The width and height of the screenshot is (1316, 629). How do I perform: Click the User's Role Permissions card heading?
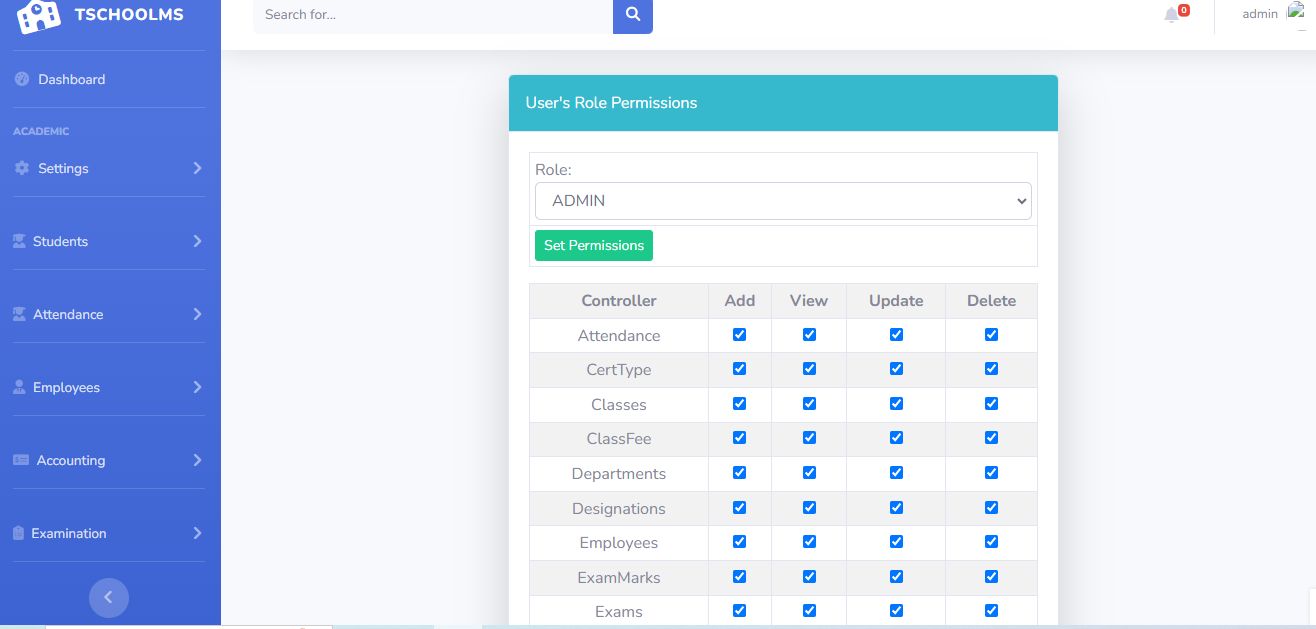coord(611,103)
